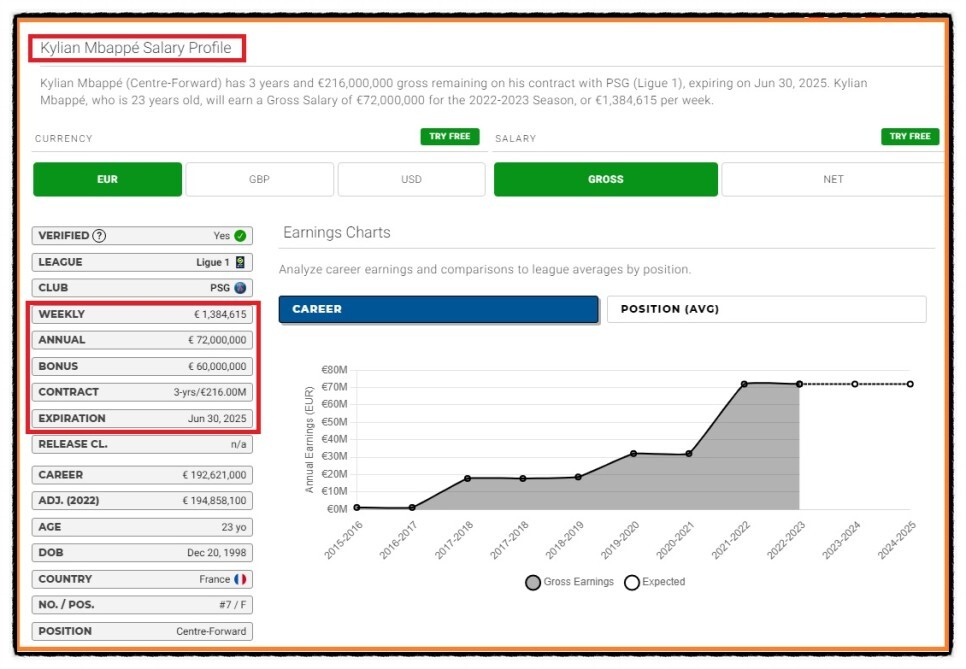This screenshot has height=669, width=966.
Task: Click the 2022-2023 data point on chart
Action: point(800,384)
